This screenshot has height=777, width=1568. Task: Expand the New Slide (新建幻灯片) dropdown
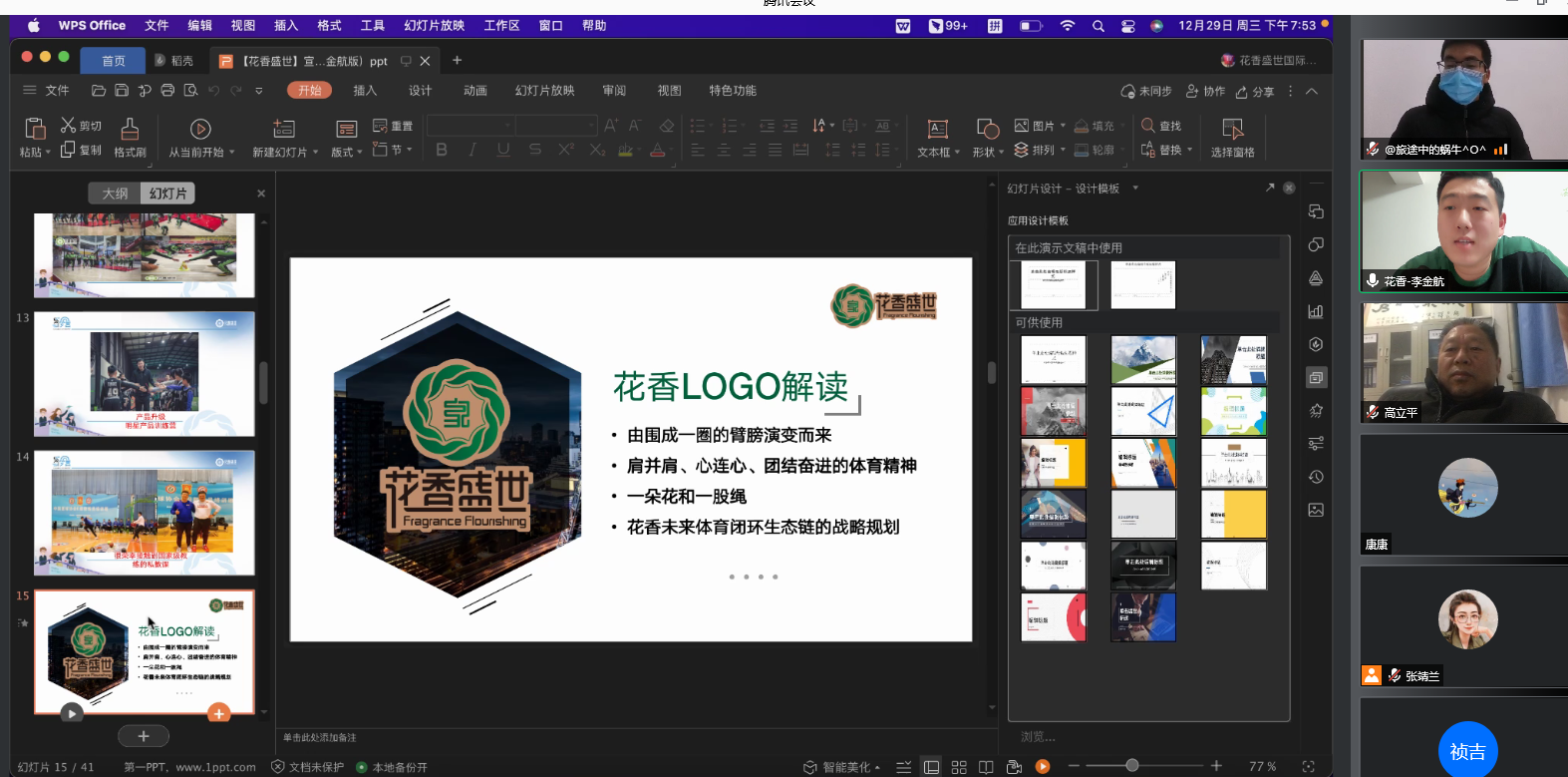(x=315, y=153)
